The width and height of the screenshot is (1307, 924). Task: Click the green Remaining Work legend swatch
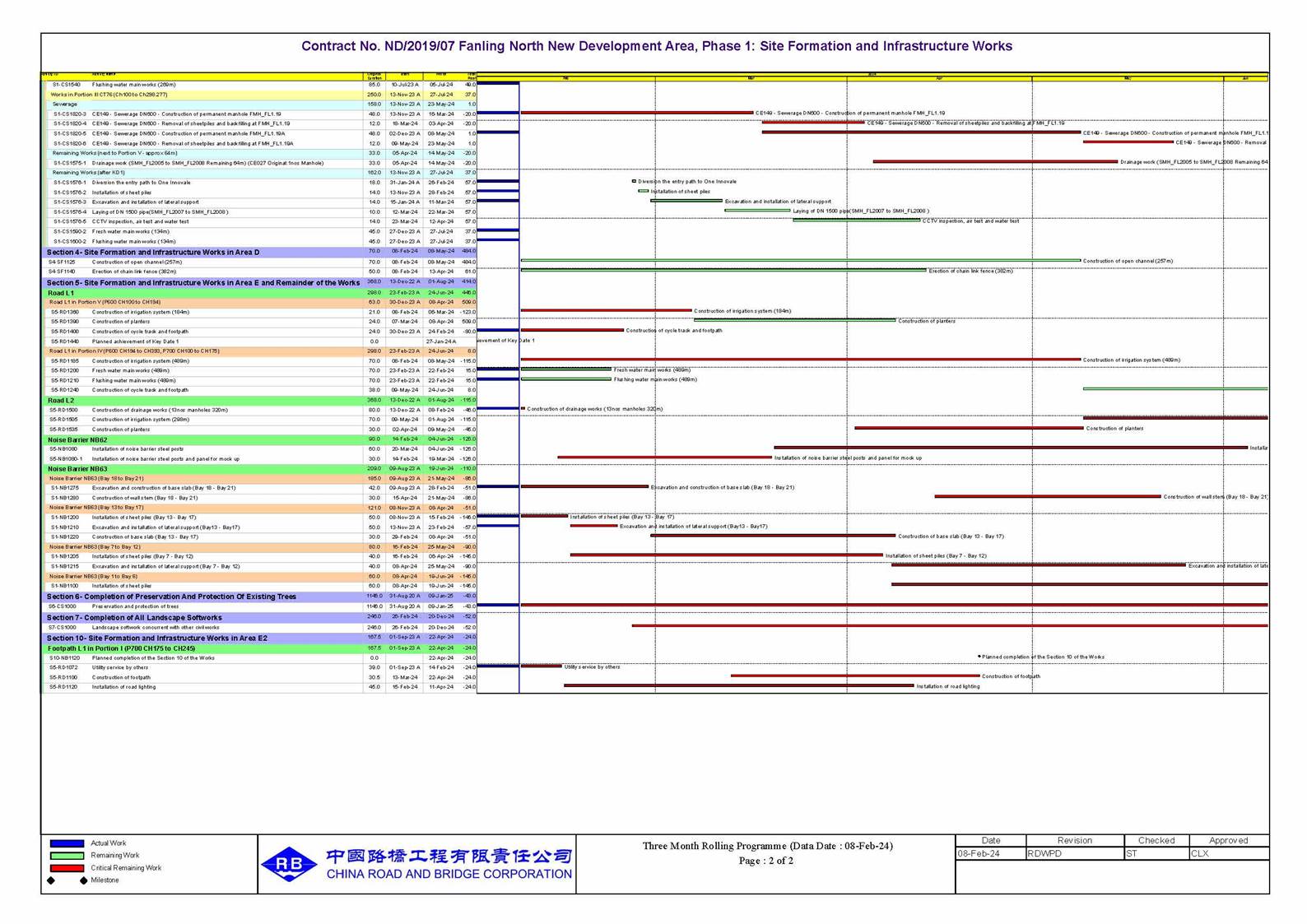tap(67, 856)
